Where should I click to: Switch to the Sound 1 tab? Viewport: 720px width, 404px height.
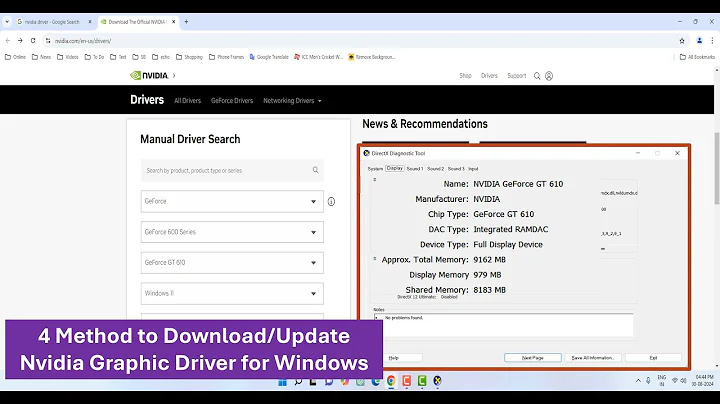pyautogui.click(x=415, y=169)
